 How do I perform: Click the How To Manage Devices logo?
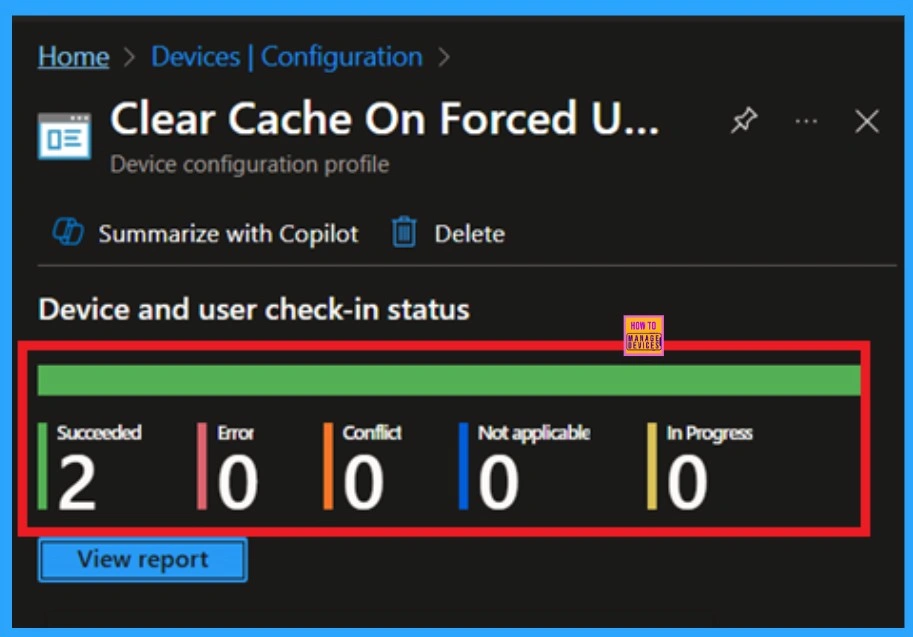(643, 336)
